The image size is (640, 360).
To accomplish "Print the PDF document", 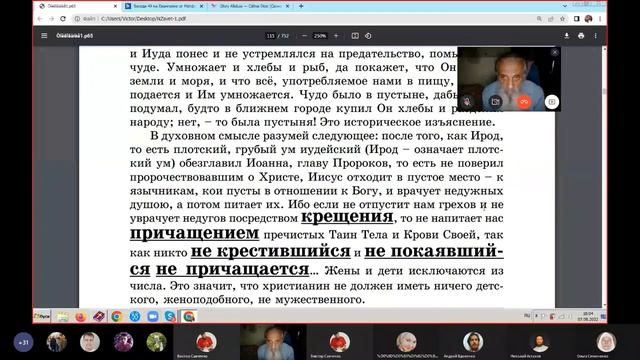I will click(581, 36).
